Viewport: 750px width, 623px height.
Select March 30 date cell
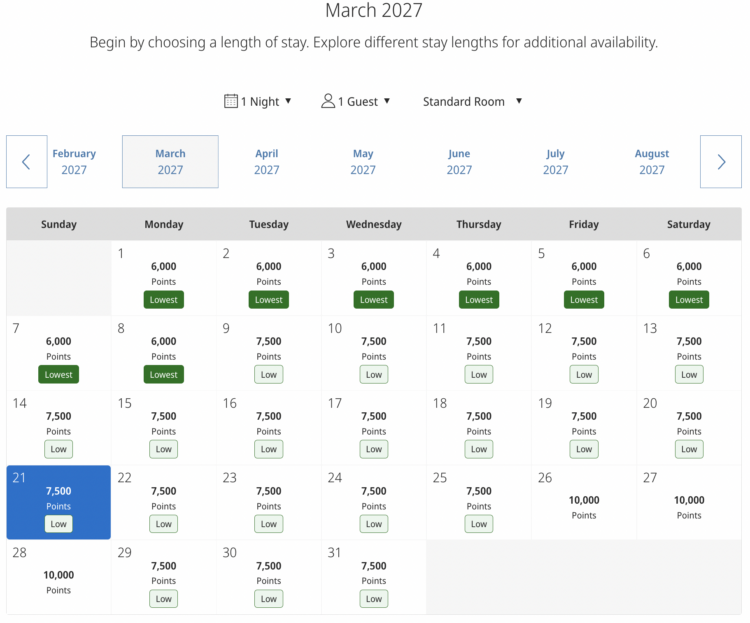[x=269, y=577]
